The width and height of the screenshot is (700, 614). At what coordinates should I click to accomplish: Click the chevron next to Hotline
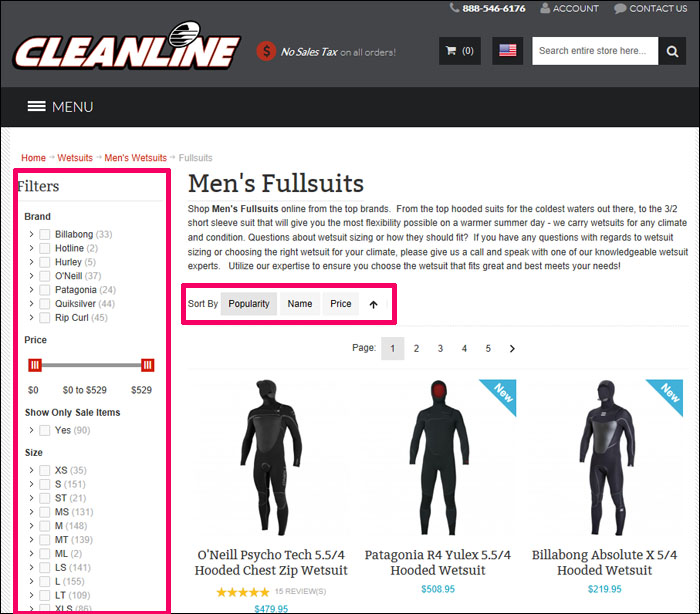(x=31, y=248)
